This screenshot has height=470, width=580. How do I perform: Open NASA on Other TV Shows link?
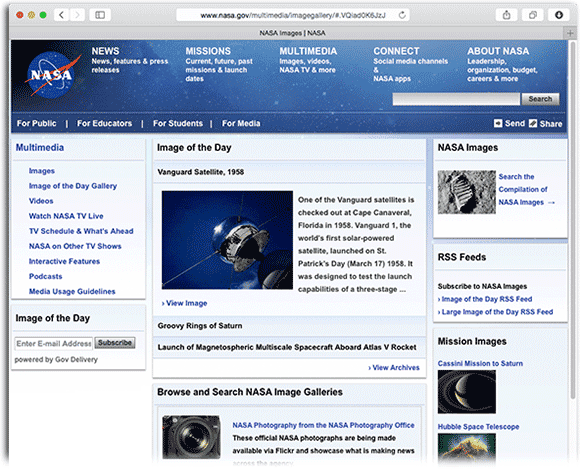(75, 246)
